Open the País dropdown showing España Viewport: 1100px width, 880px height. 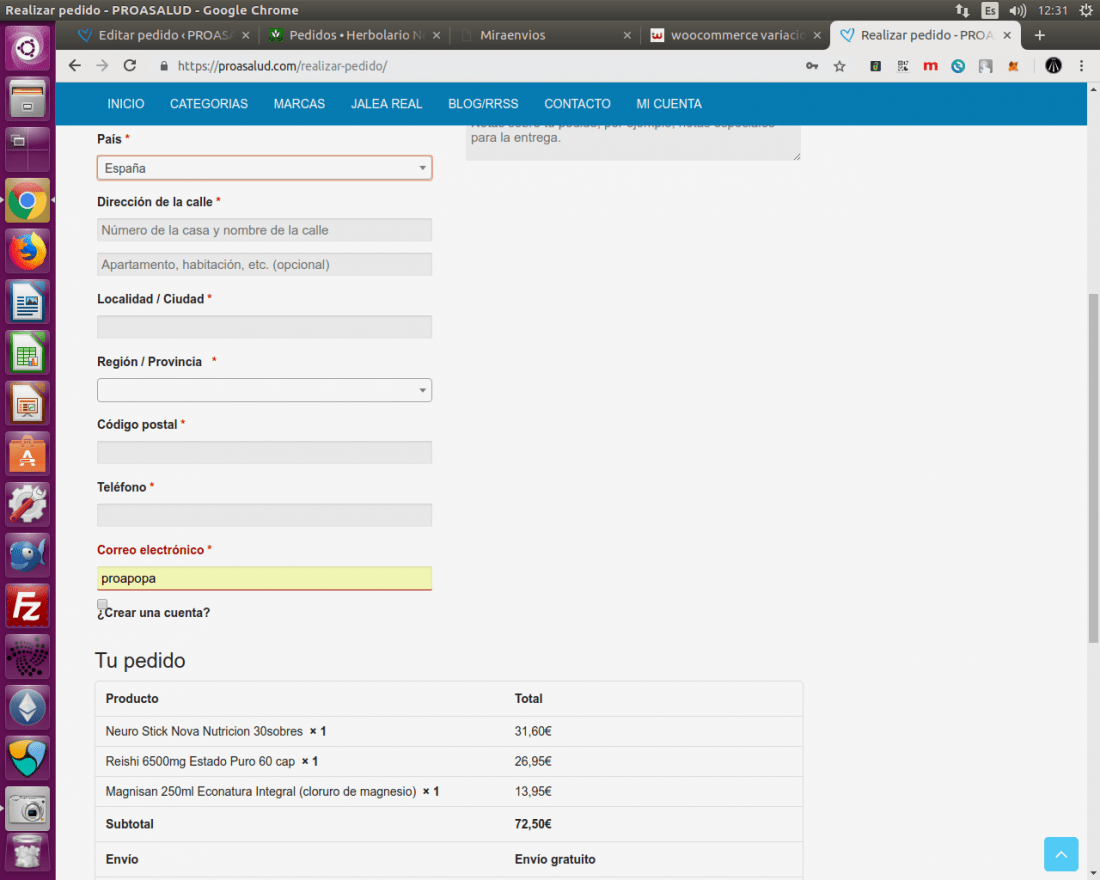(x=264, y=168)
